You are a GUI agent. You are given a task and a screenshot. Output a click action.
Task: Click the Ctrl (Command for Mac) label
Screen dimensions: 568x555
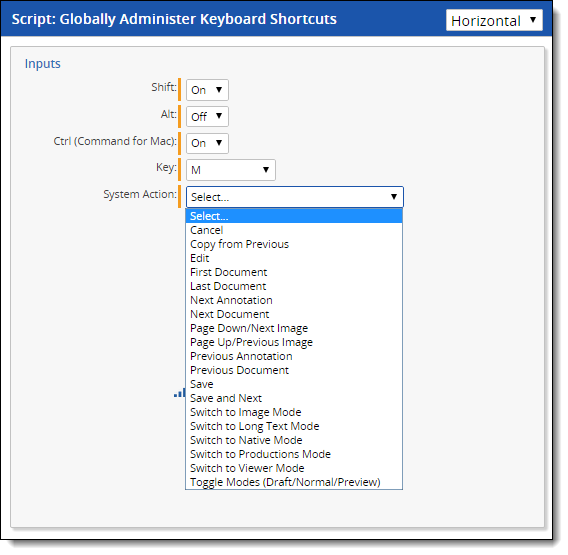pos(115,141)
